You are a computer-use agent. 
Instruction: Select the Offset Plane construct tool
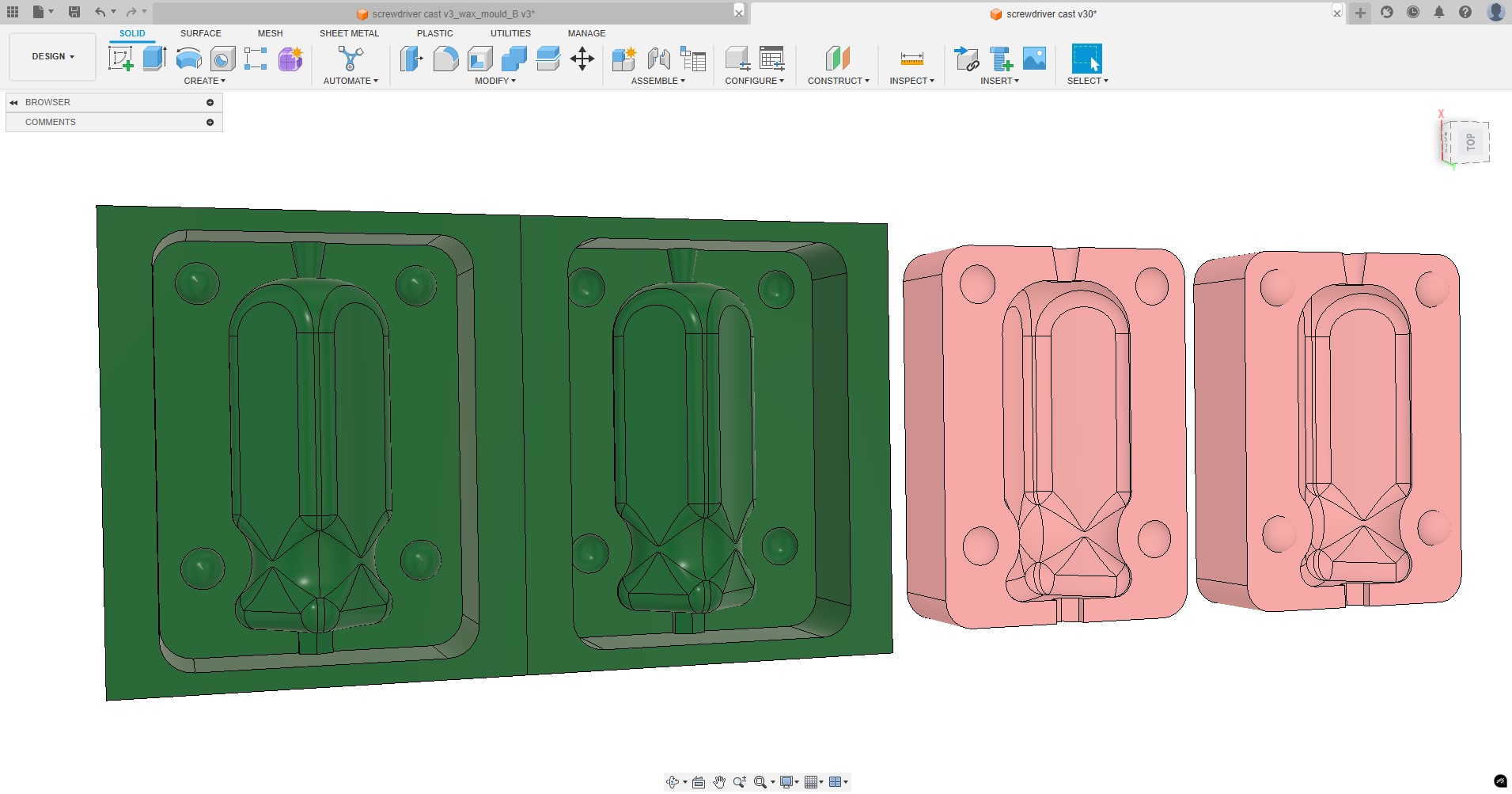pyautogui.click(x=838, y=59)
